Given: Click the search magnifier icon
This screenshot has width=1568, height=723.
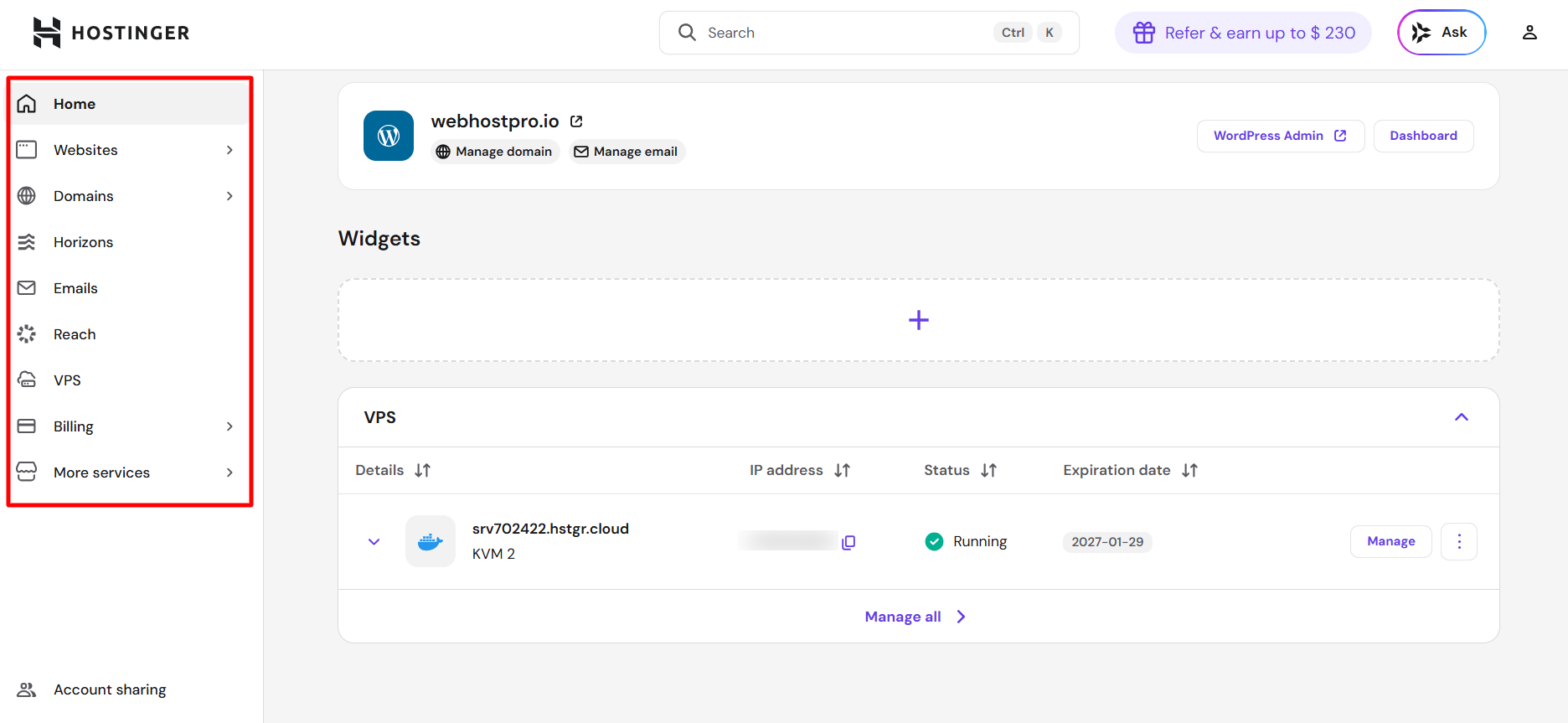Looking at the screenshot, I should pyautogui.click(x=687, y=33).
